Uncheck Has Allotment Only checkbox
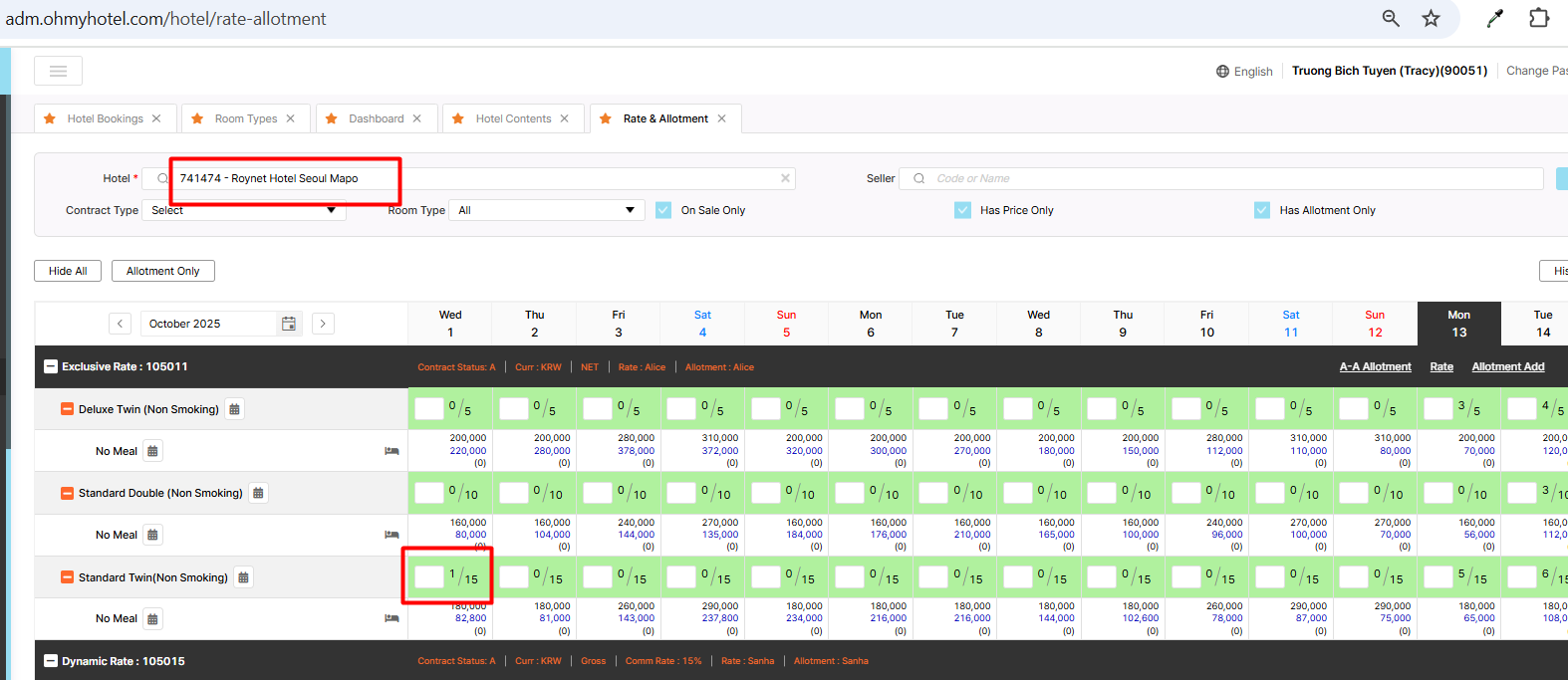The image size is (1568, 680). (x=1262, y=210)
